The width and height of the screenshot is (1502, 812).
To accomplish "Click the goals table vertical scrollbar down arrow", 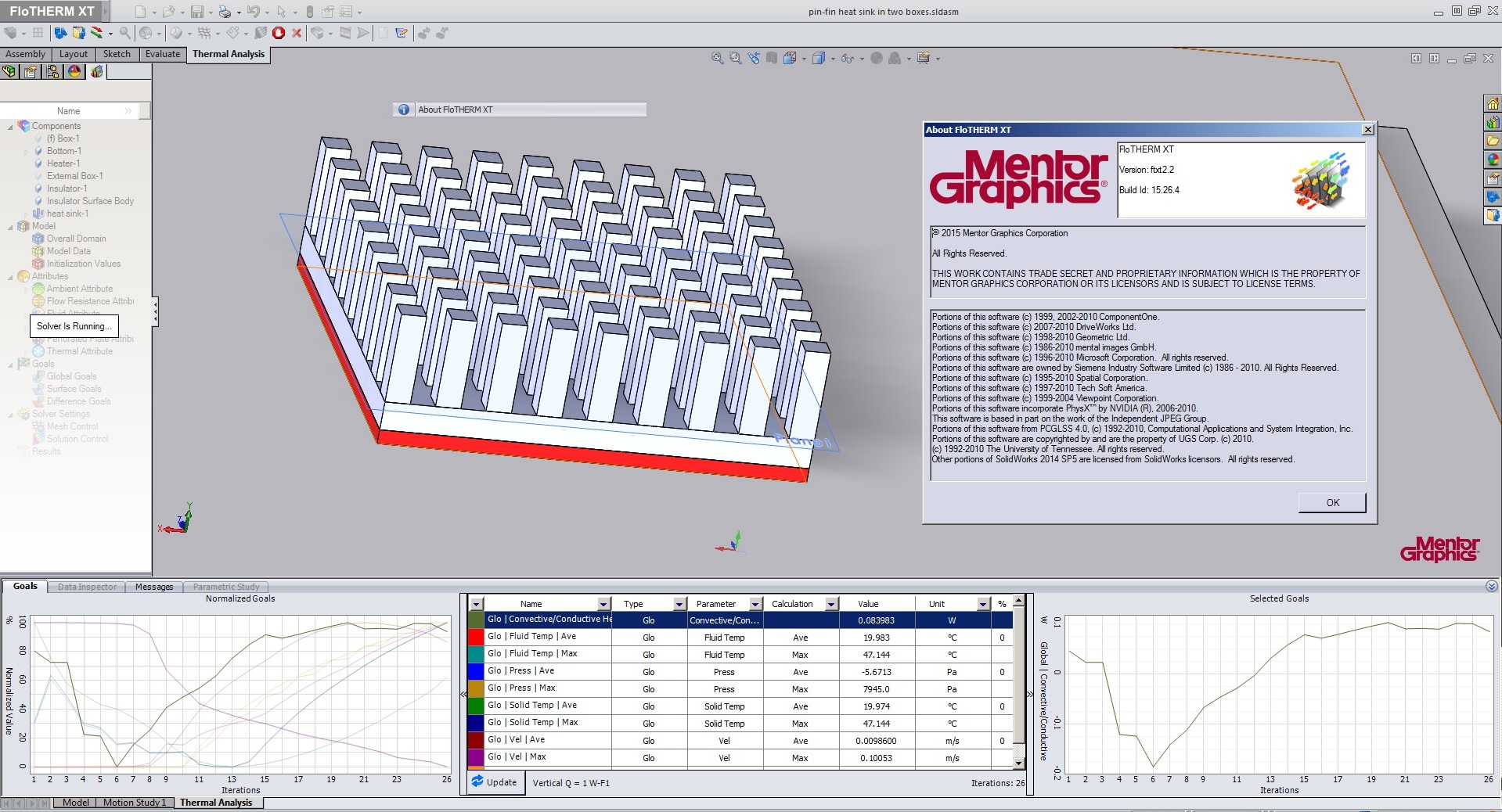I will pos(1018,763).
